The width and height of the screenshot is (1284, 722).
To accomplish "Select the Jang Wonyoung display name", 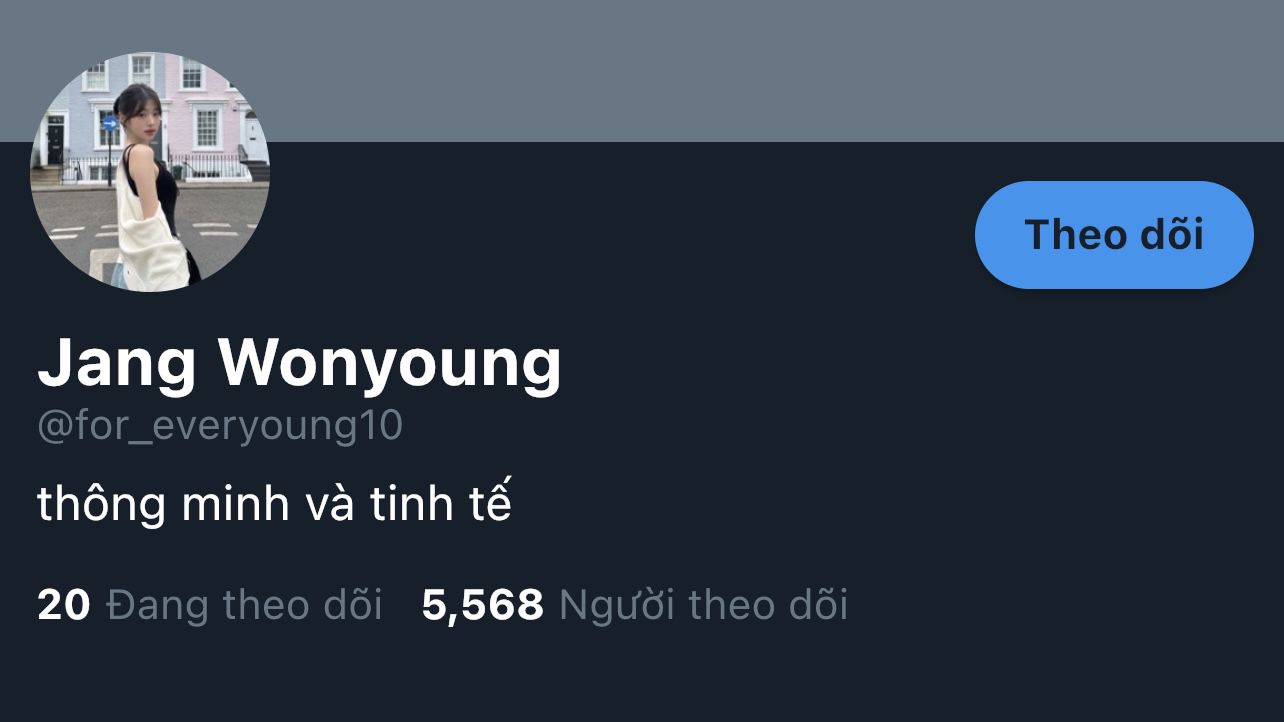I will (x=299, y=364).
